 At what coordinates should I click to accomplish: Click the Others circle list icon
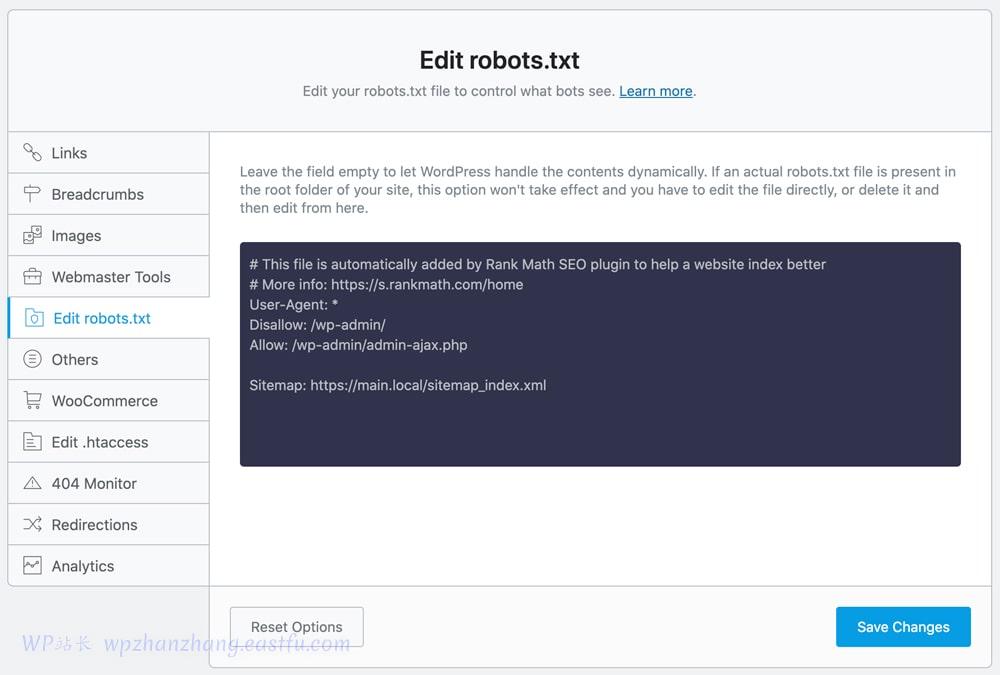coord(32,359)
